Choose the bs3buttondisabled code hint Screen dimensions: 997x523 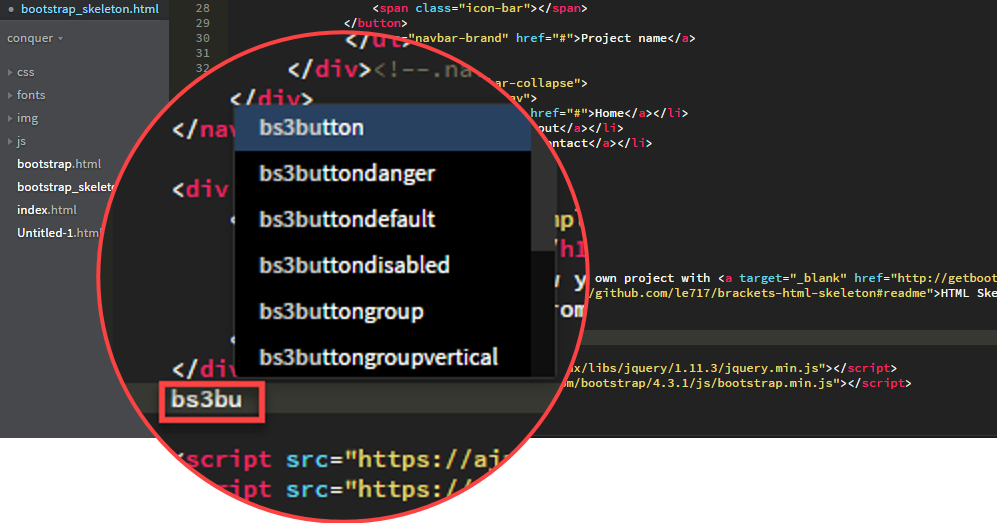(x=382, y=265)
